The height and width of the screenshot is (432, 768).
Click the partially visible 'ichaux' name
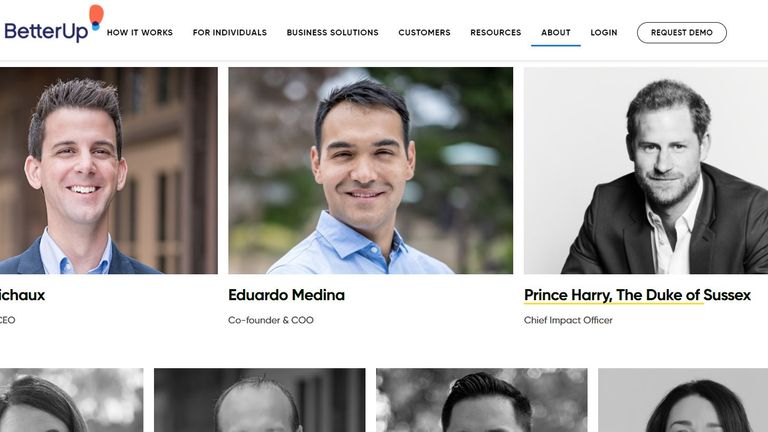coord(23,295)
